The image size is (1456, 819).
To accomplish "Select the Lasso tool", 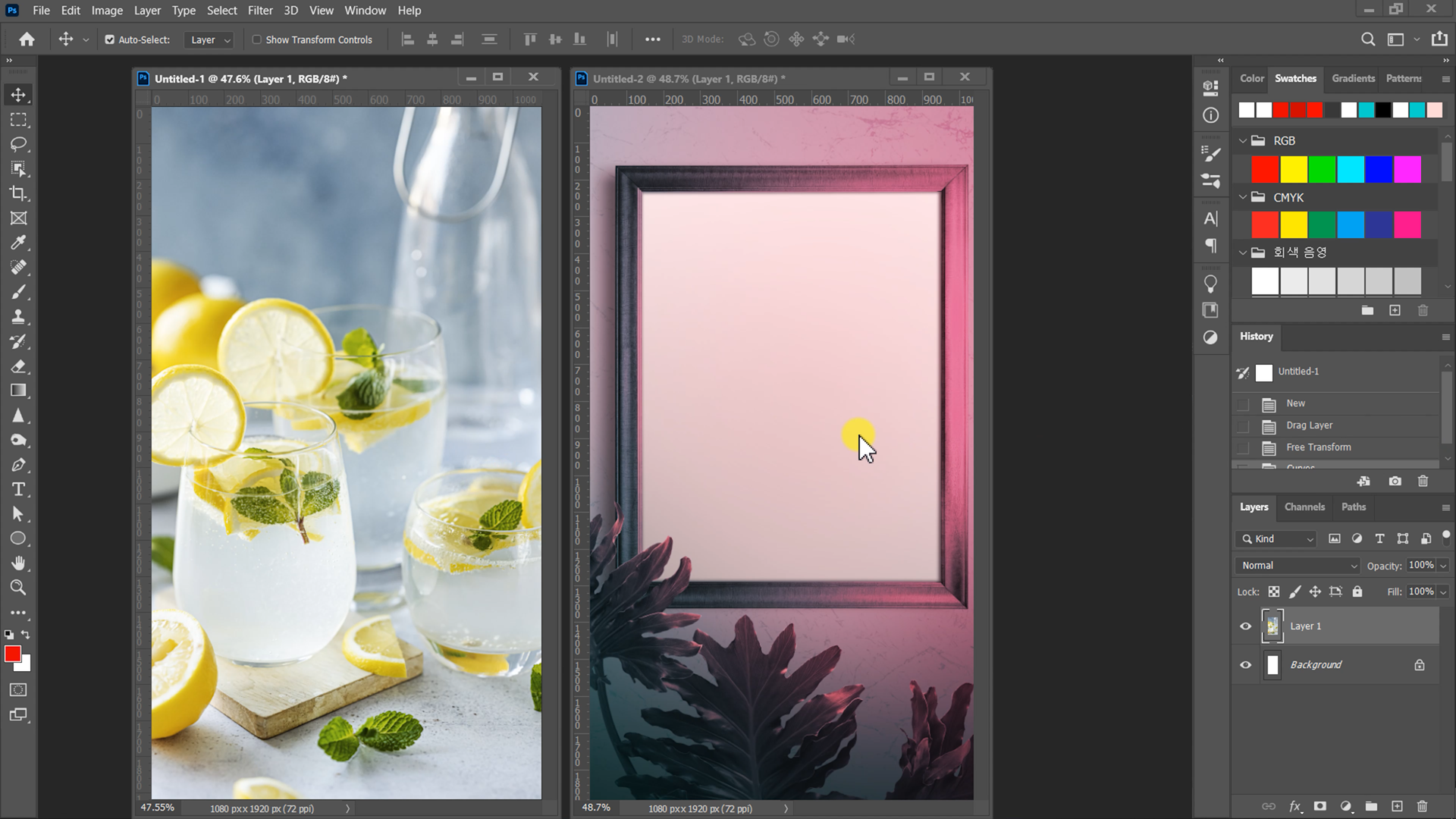I will 18,144.
